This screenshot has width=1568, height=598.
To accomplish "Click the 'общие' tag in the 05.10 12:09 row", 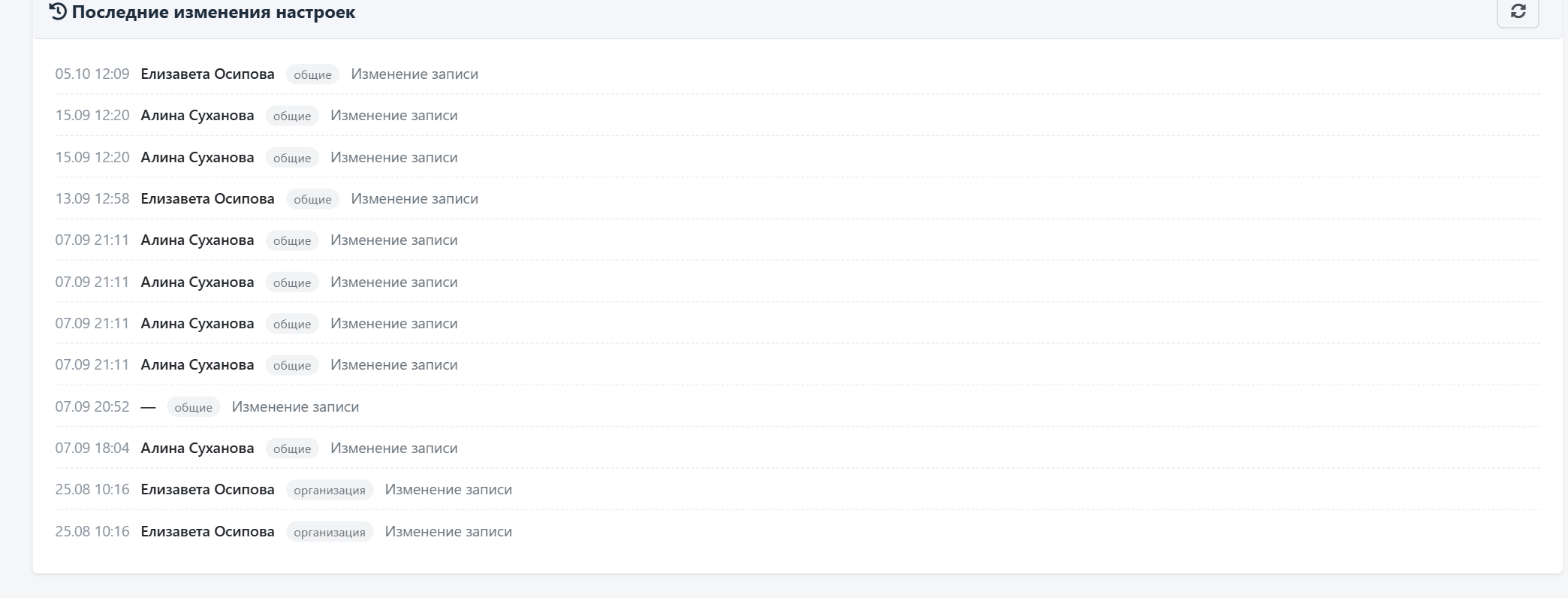I will click(312, 74).
